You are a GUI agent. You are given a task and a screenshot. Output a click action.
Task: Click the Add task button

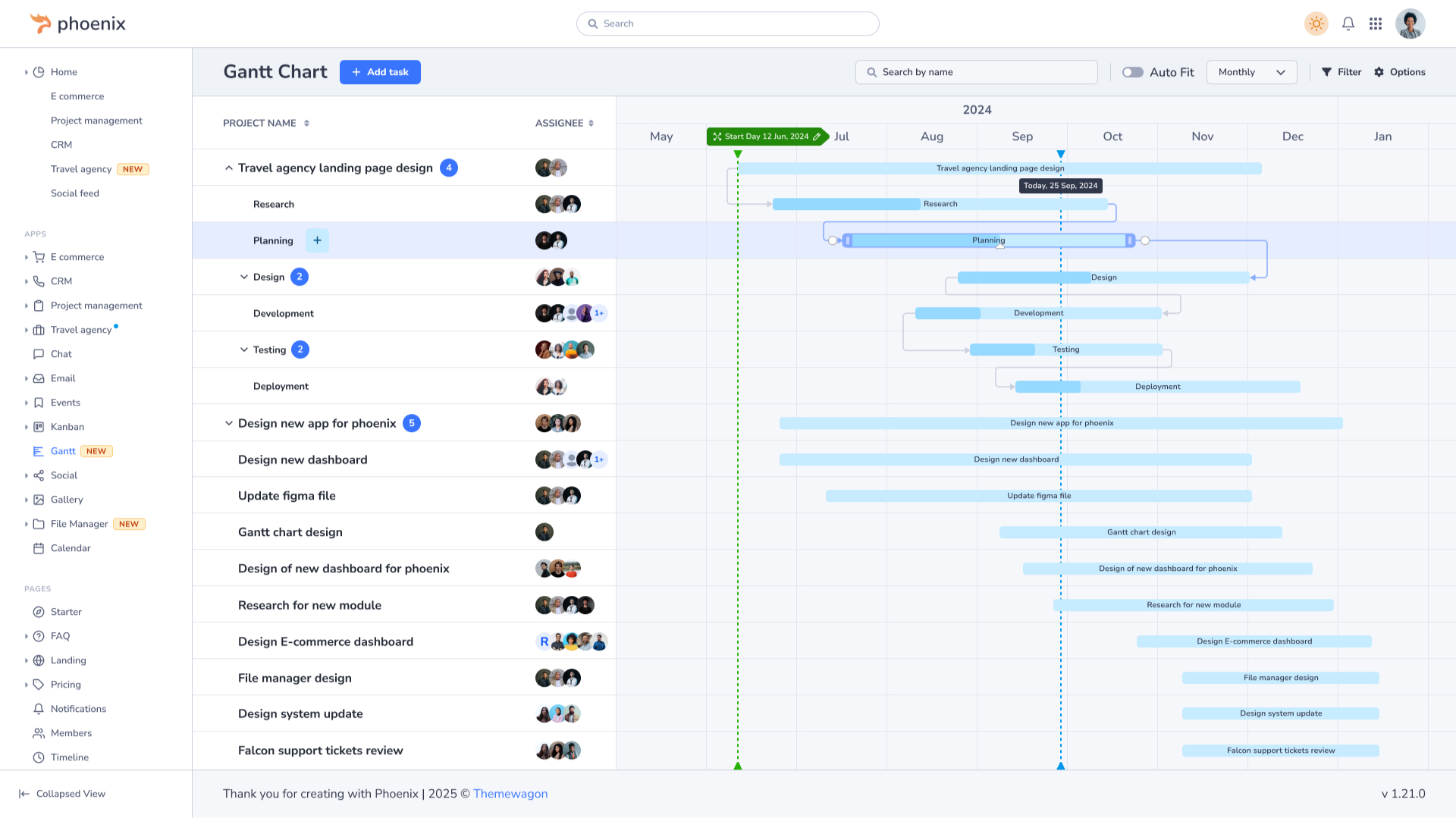pyautogui.click(x=380, y=72)
